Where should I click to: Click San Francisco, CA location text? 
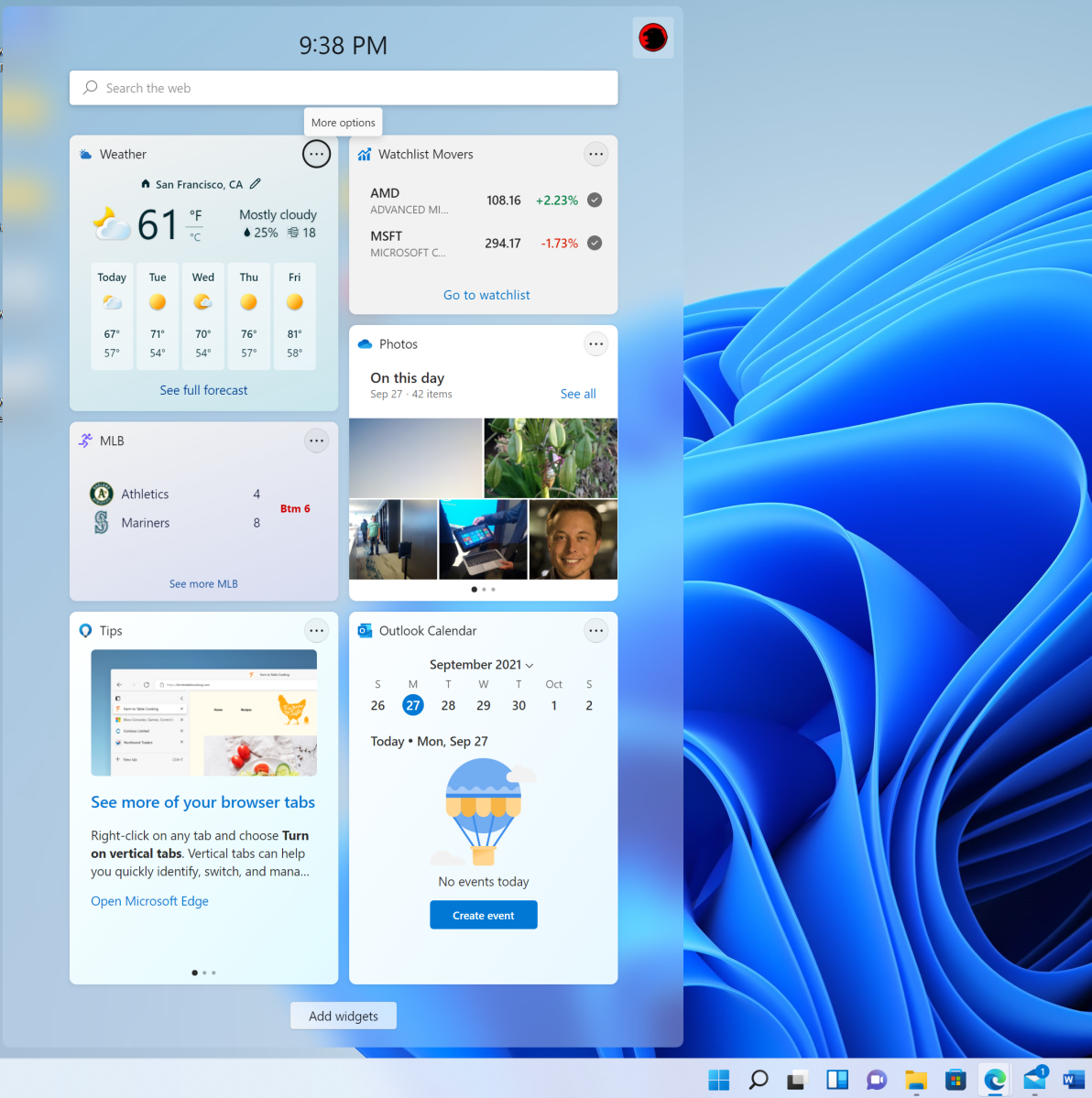(x=199, y=184)
